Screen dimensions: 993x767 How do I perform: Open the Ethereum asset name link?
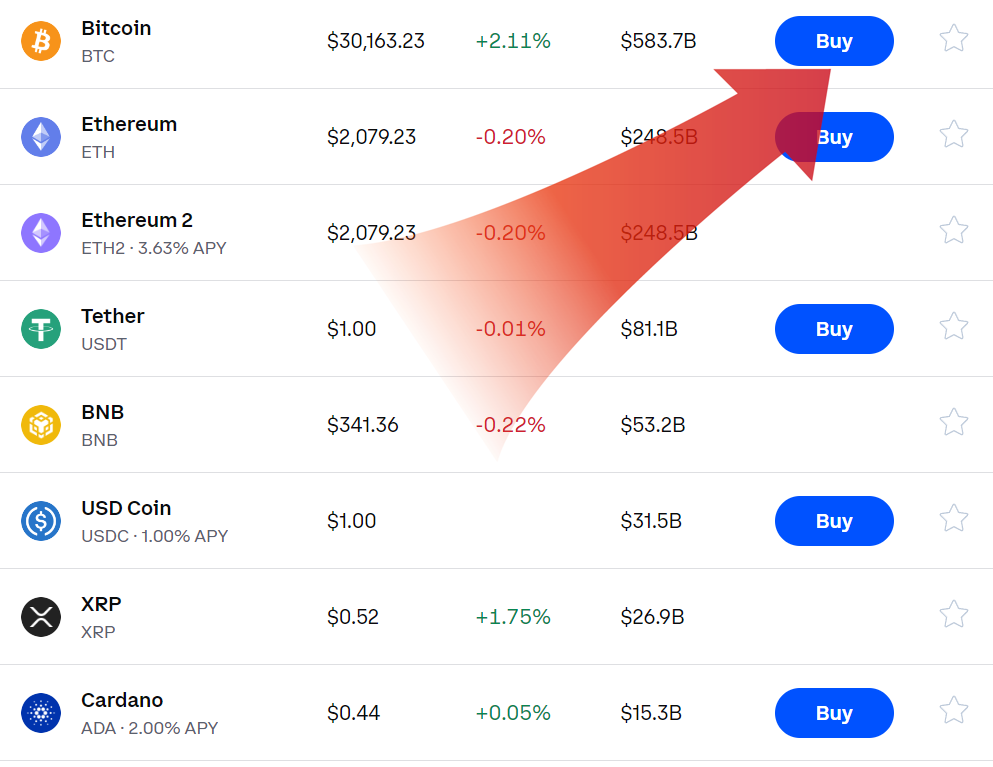[129, 125]
